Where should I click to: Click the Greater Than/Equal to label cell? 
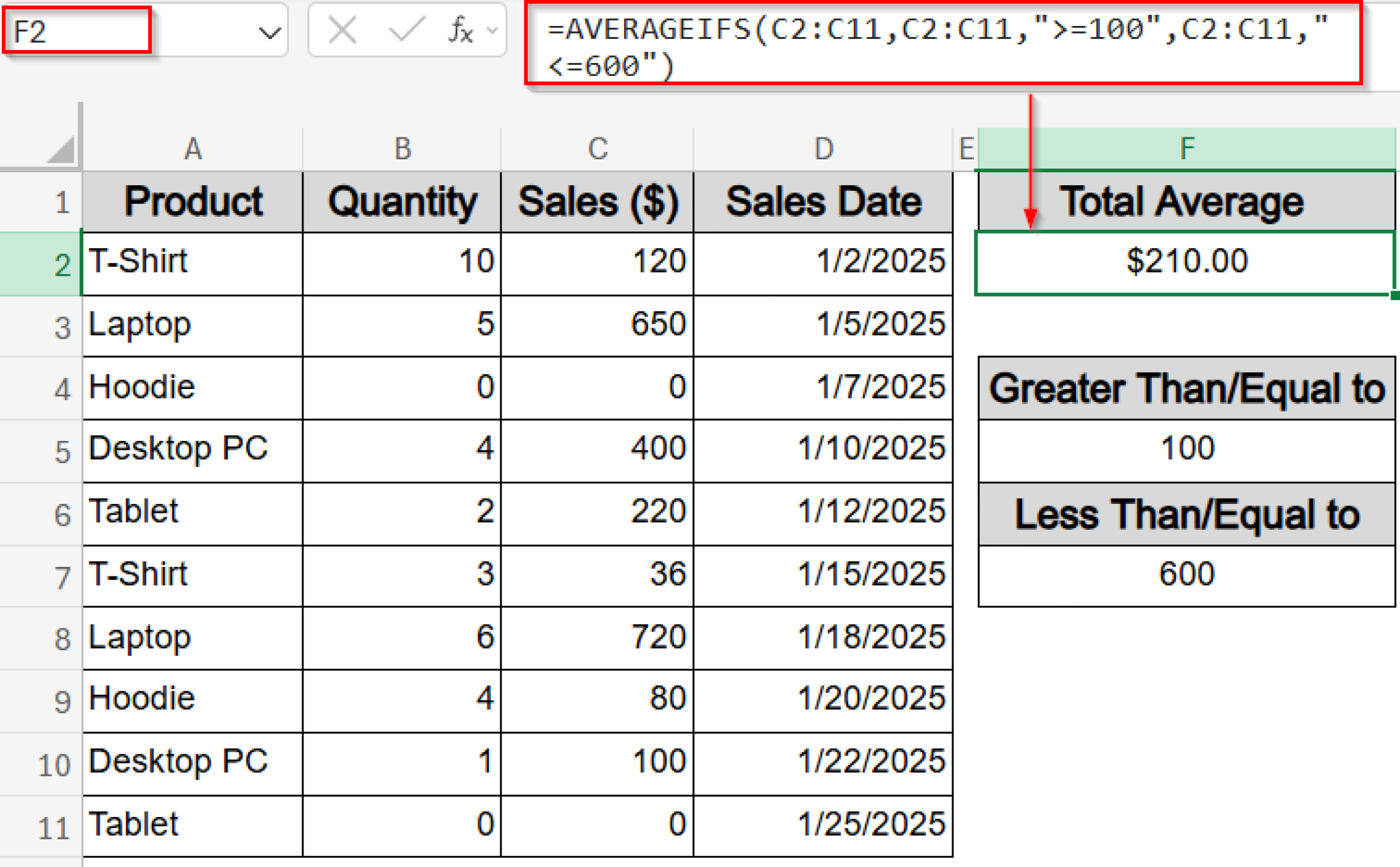click(x=1186, y=388)
